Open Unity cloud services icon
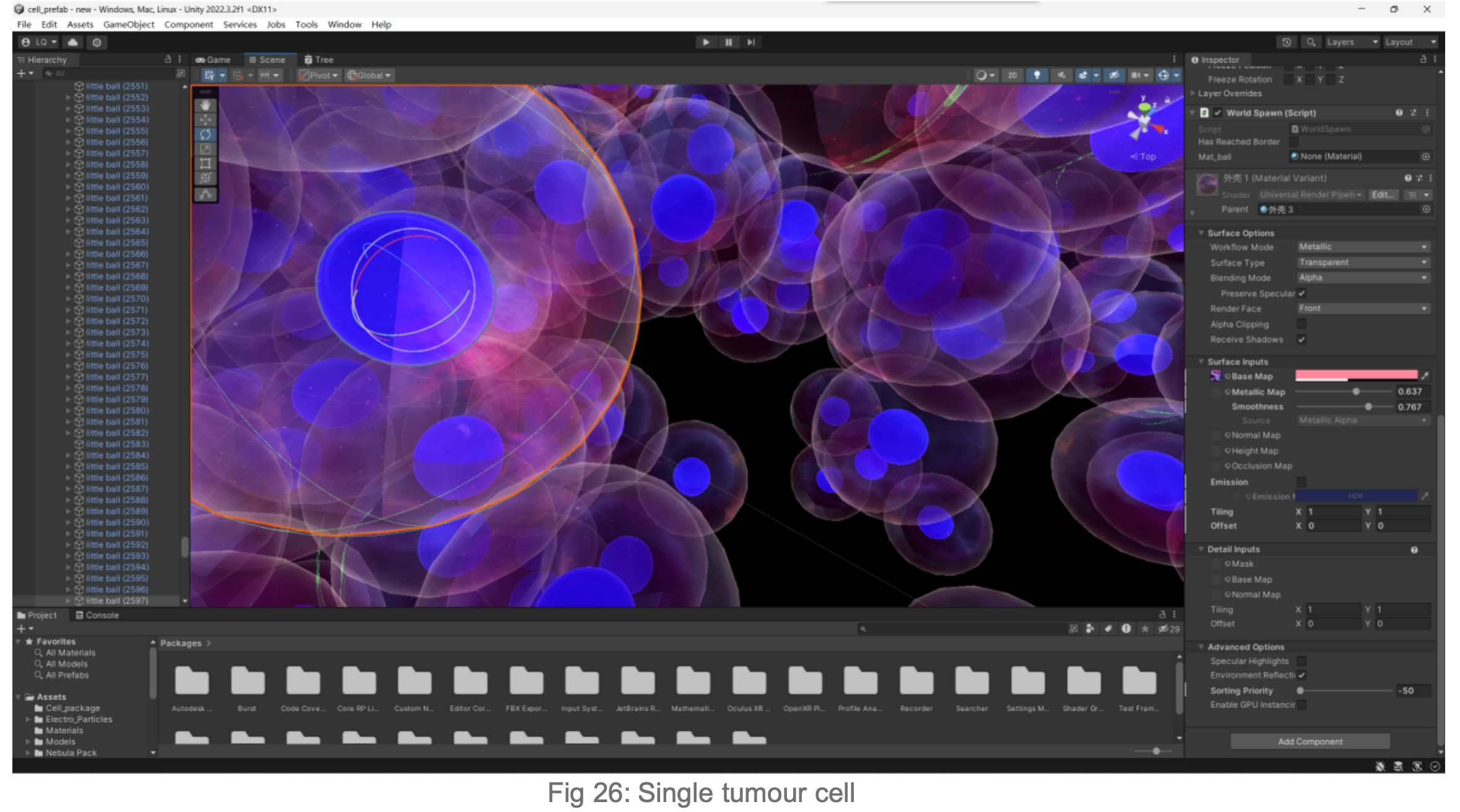1460x812 pixels. tap(73, 42)
